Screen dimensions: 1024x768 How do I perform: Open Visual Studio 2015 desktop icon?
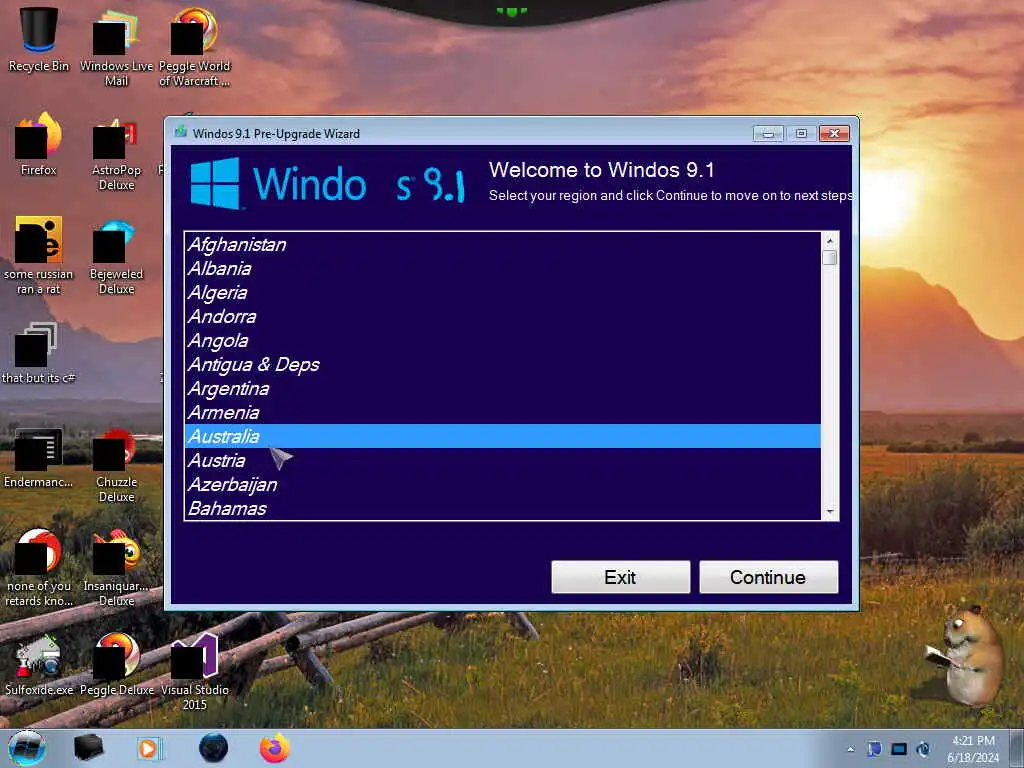[195, 671]
